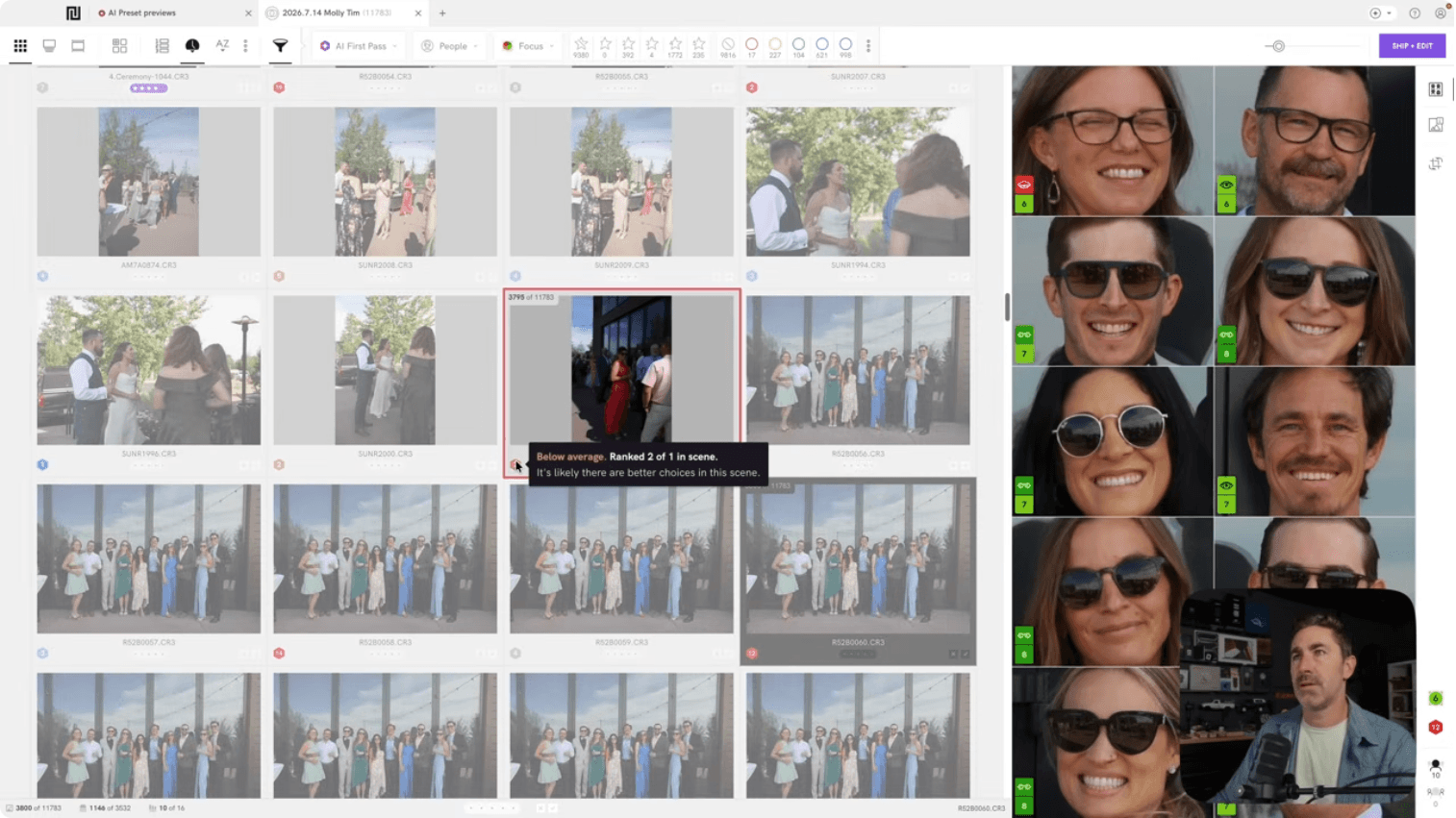The width and height of the screenshot is (1456, 818).
Task: Filter by yellow color label showing 227
Action: [x=775, y=47]
